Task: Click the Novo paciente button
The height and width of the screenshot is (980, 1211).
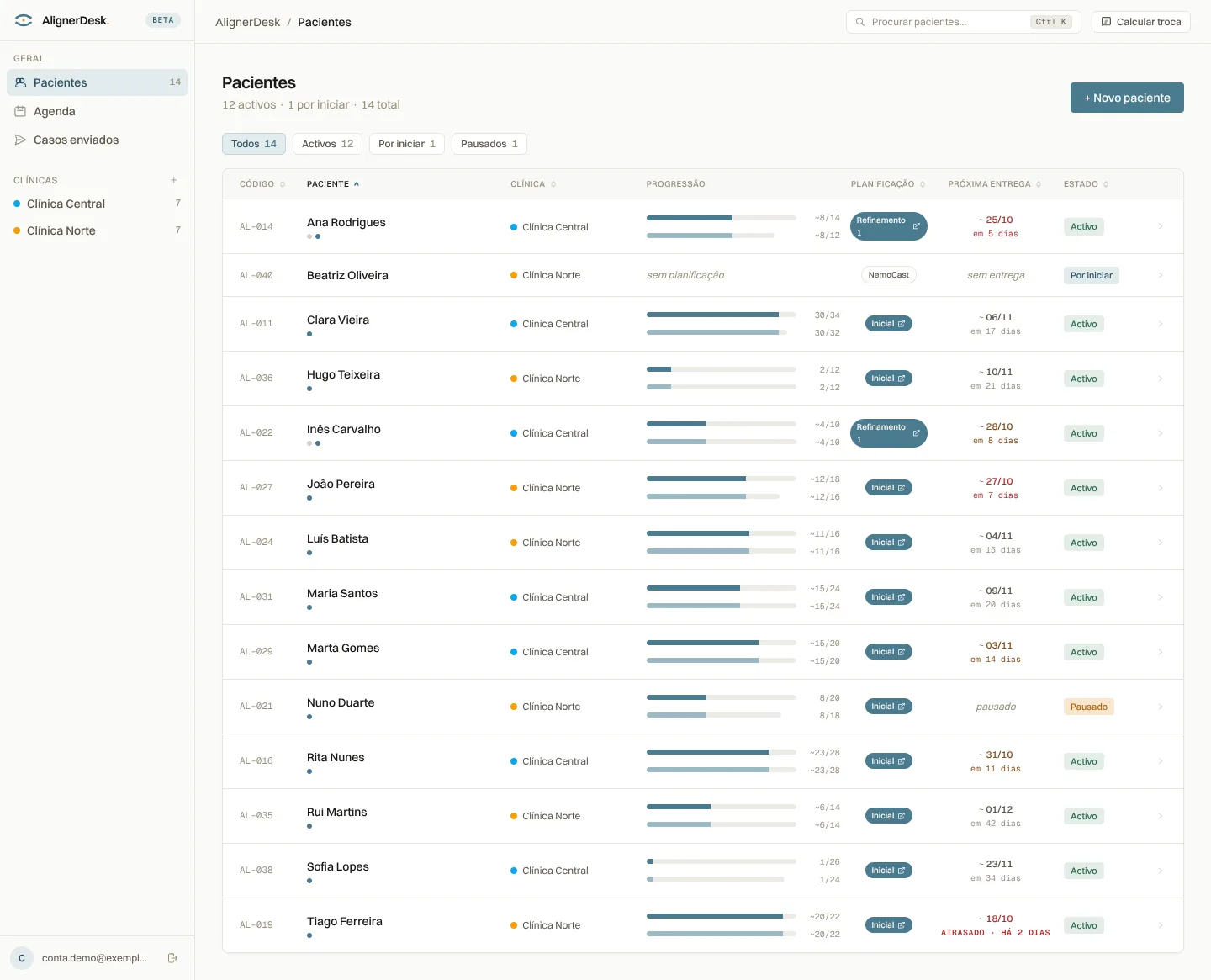Action: (1127, 98)
